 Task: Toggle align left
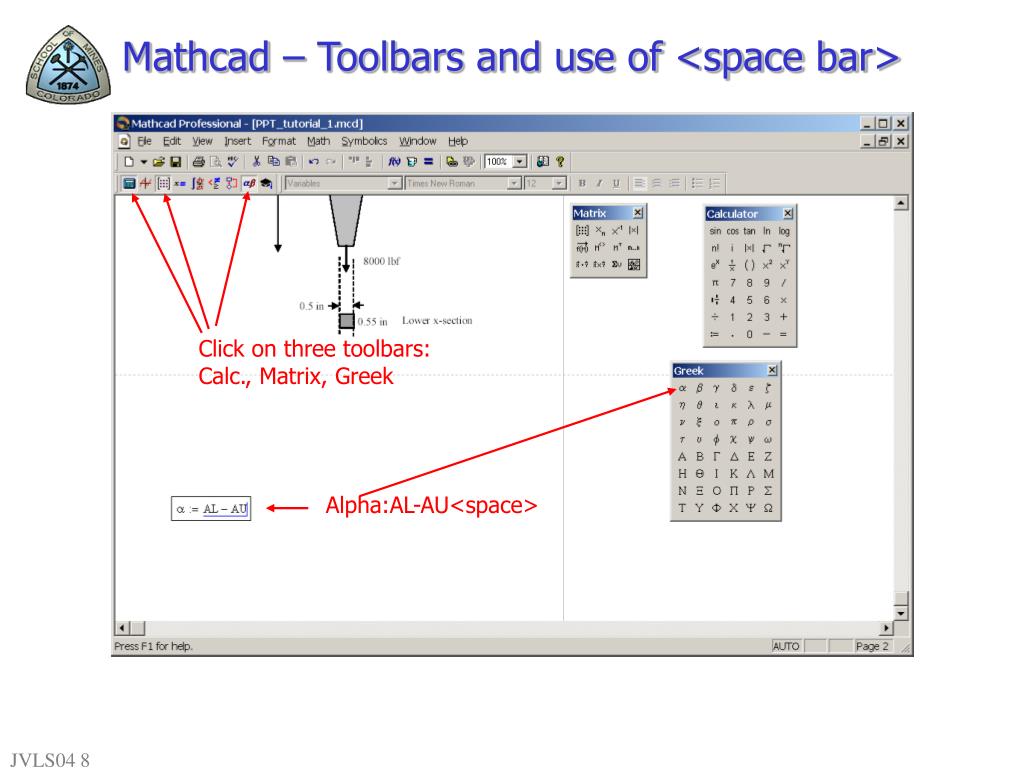639,184
